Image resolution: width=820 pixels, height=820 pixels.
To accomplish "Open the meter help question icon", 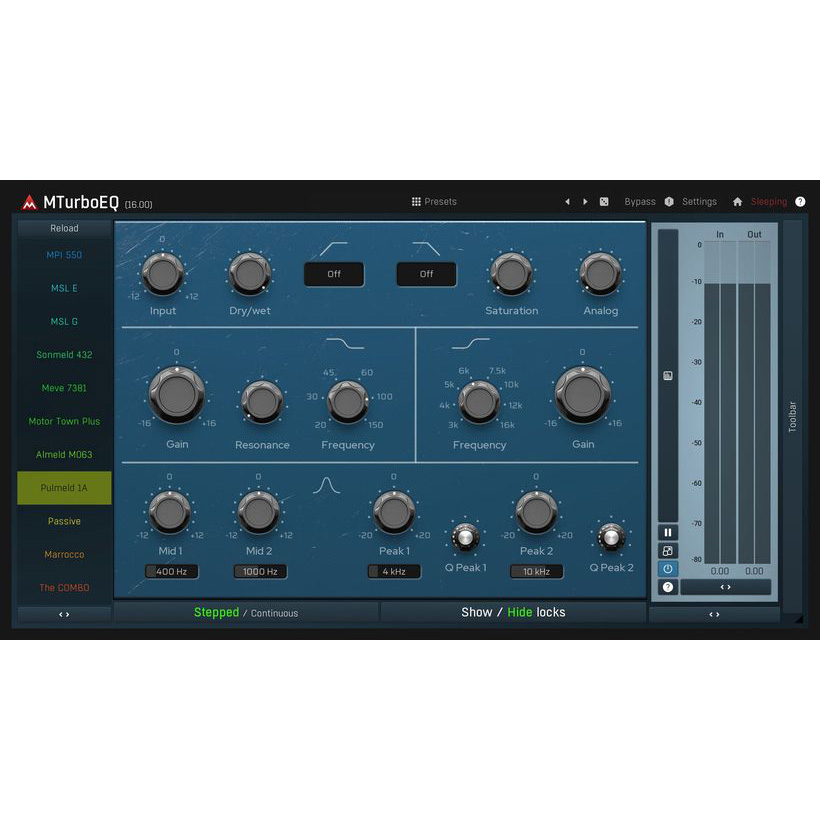I will (668, 587).
